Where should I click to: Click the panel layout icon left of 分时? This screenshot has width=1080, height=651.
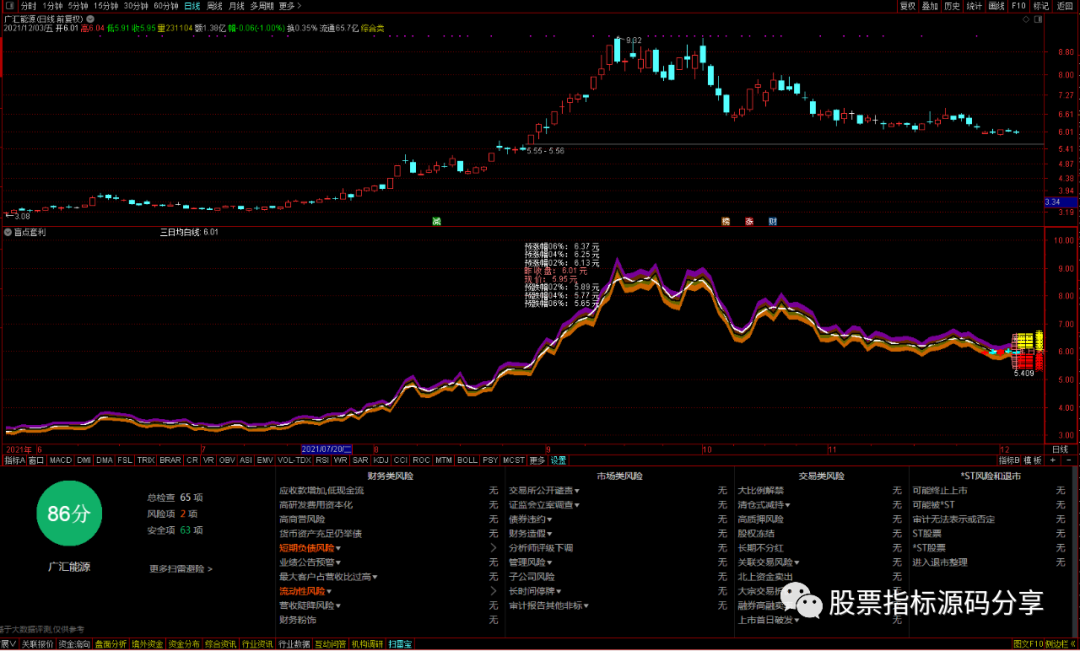point(10,6)
